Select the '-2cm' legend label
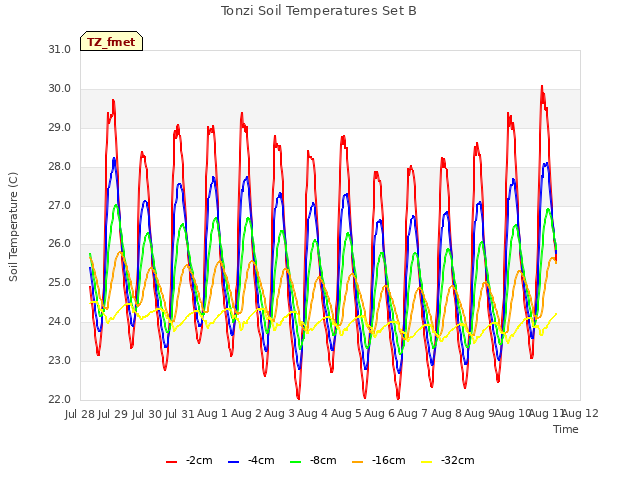 pyautogui.click(x=199, y=460)
